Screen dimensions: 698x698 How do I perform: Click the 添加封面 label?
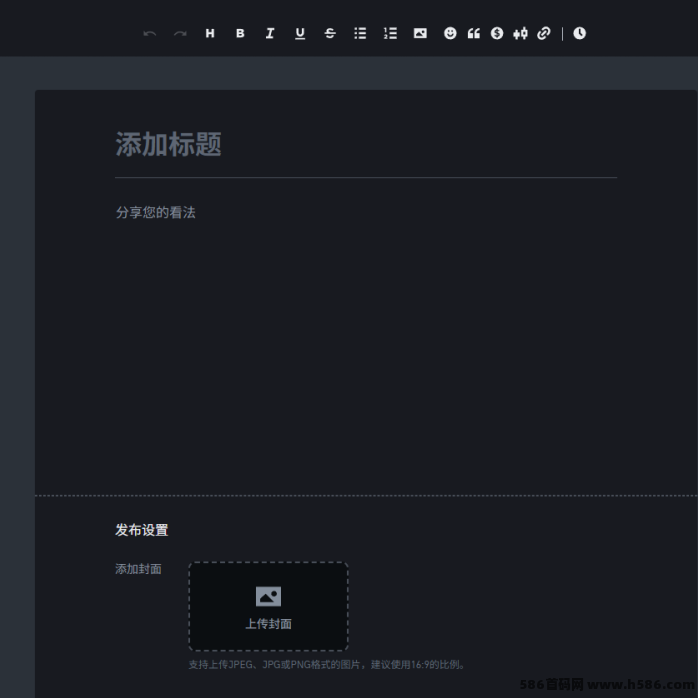(138, 569)
